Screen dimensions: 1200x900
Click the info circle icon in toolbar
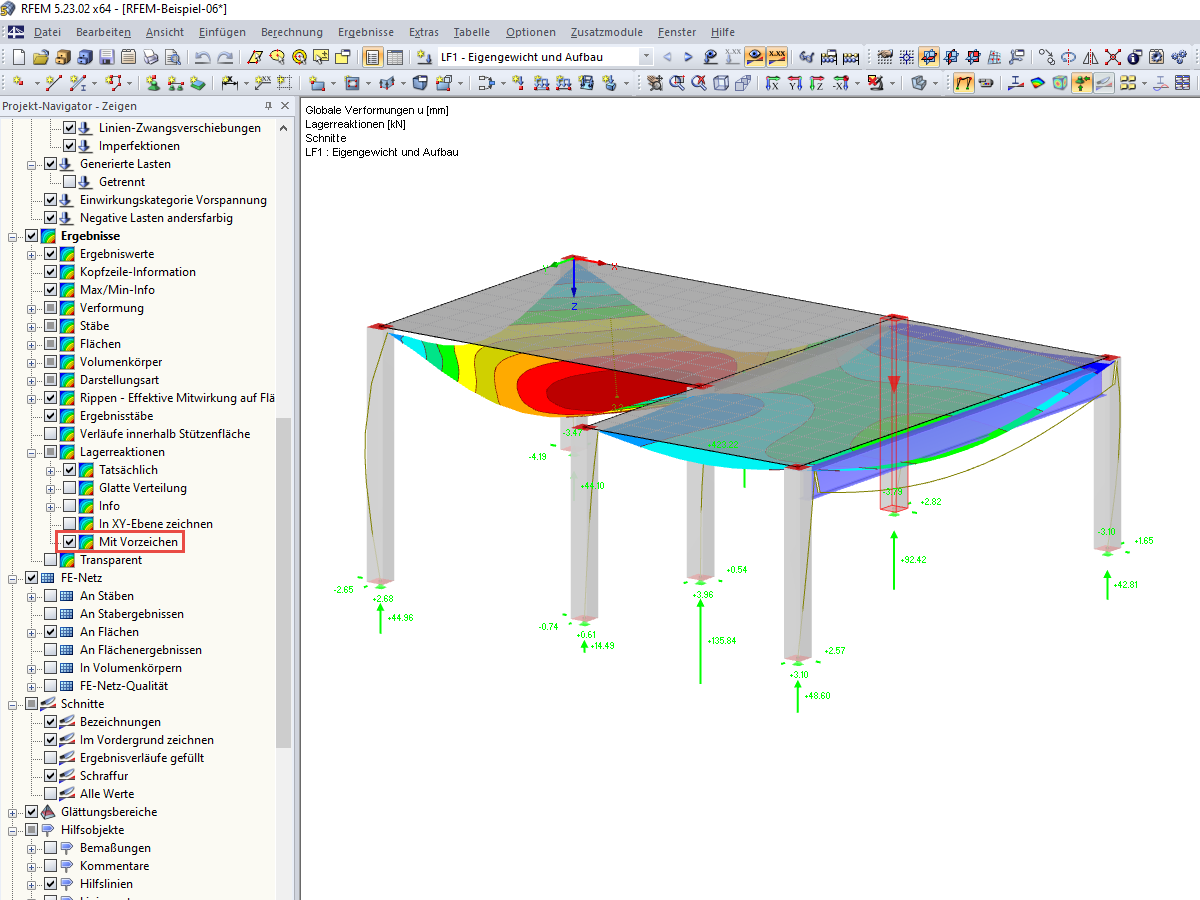pos(1135,57)
